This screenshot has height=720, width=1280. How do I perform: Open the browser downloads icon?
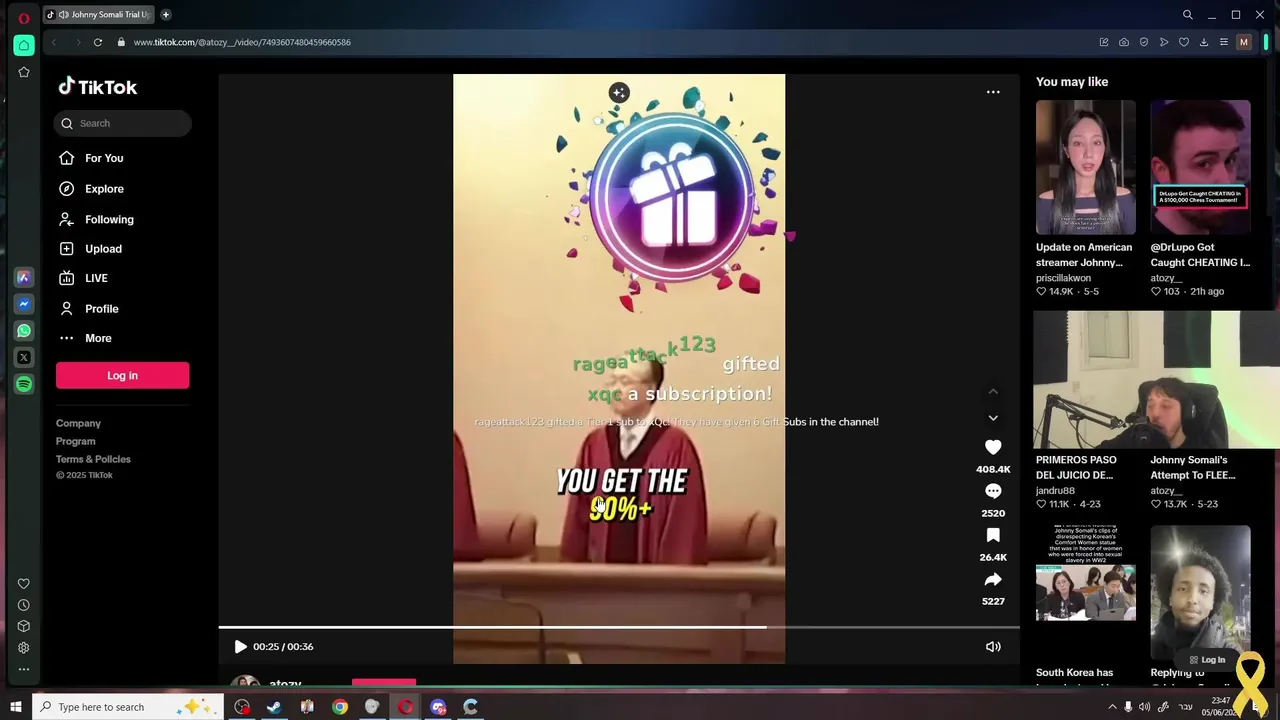pos(1204,42)
